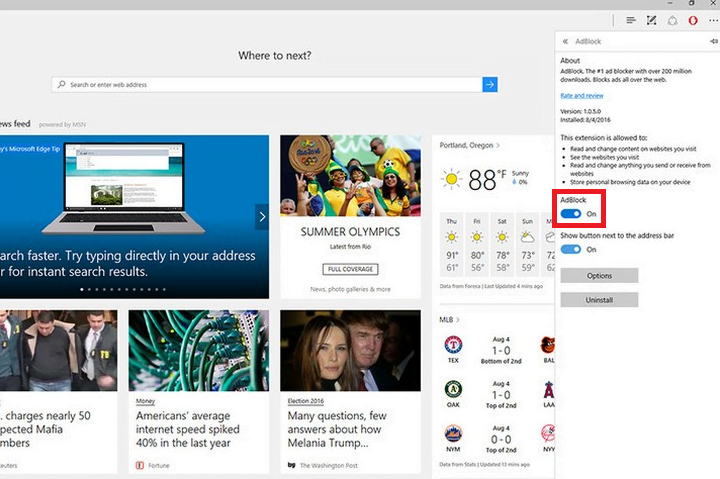The image size is (720, 479).
Task: Click the Sunday partly cloudy forecast icon
Action: [527, 237]
